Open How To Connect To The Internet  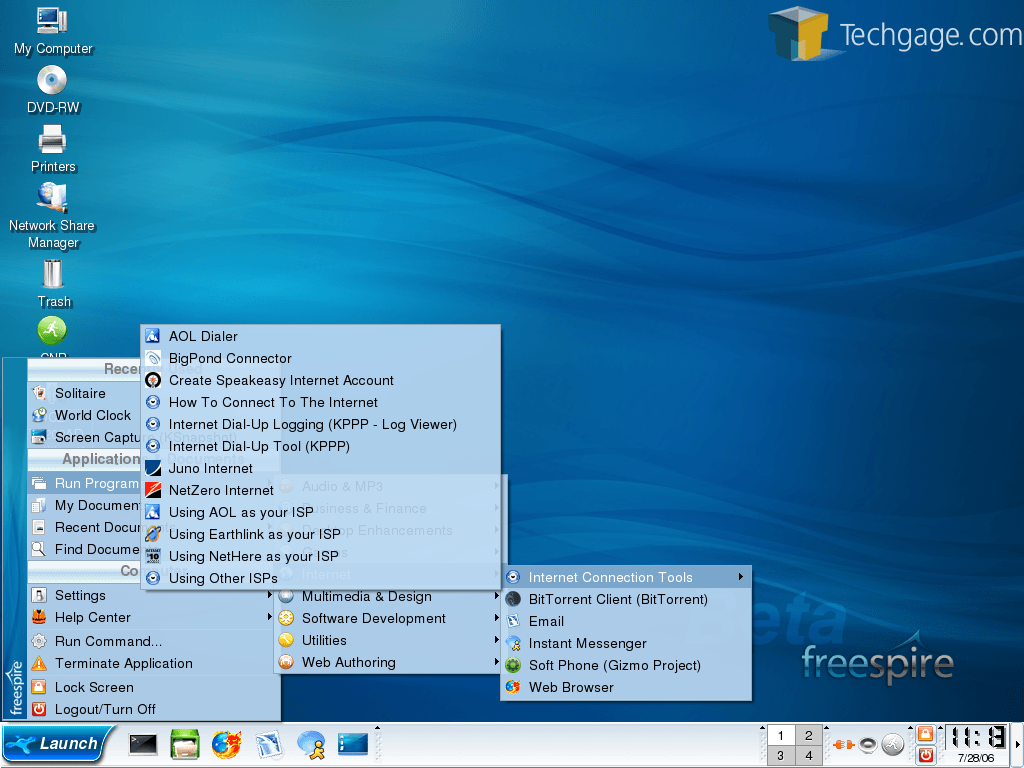pyautogui.click(x=321, y=402)
